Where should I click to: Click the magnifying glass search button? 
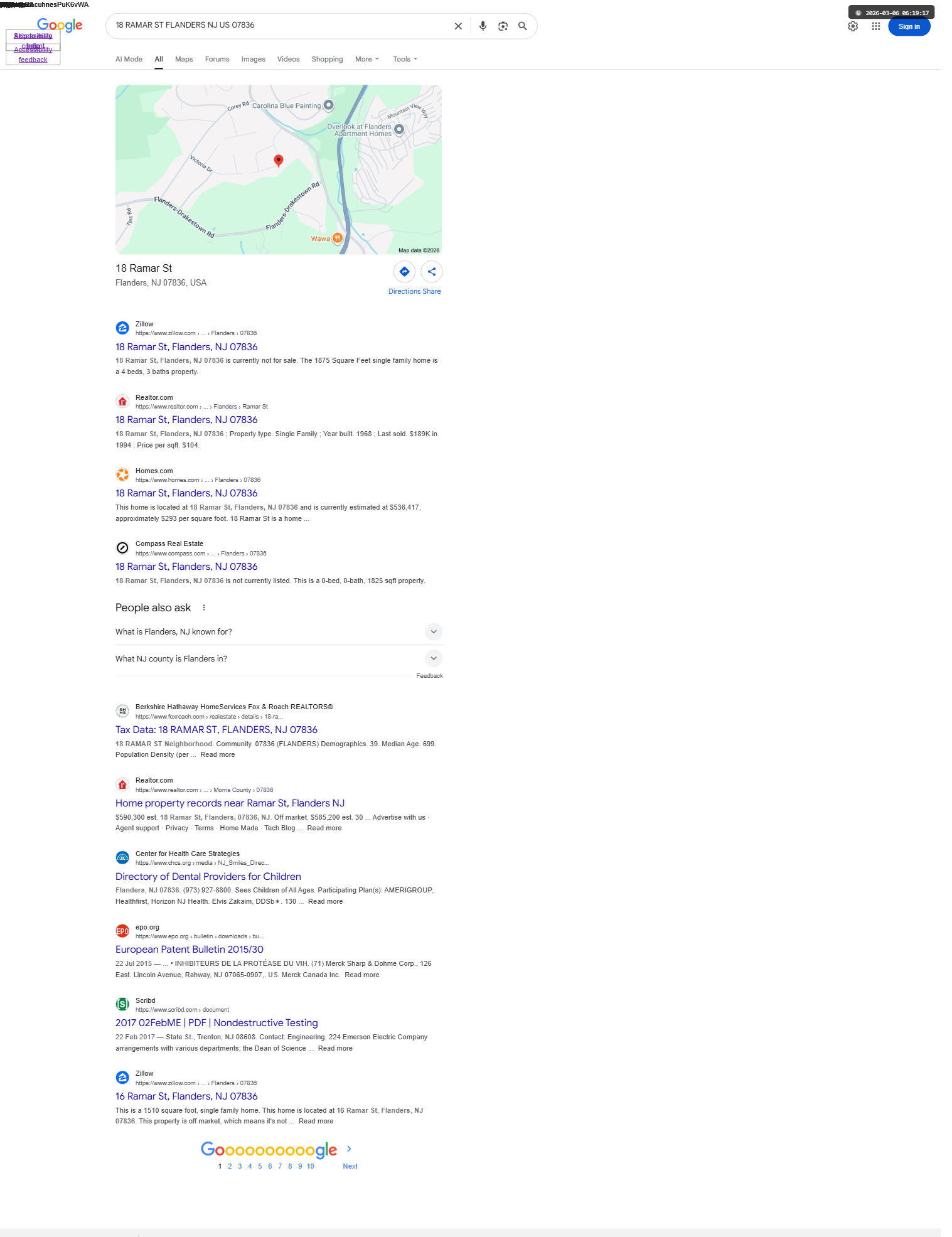523,26
